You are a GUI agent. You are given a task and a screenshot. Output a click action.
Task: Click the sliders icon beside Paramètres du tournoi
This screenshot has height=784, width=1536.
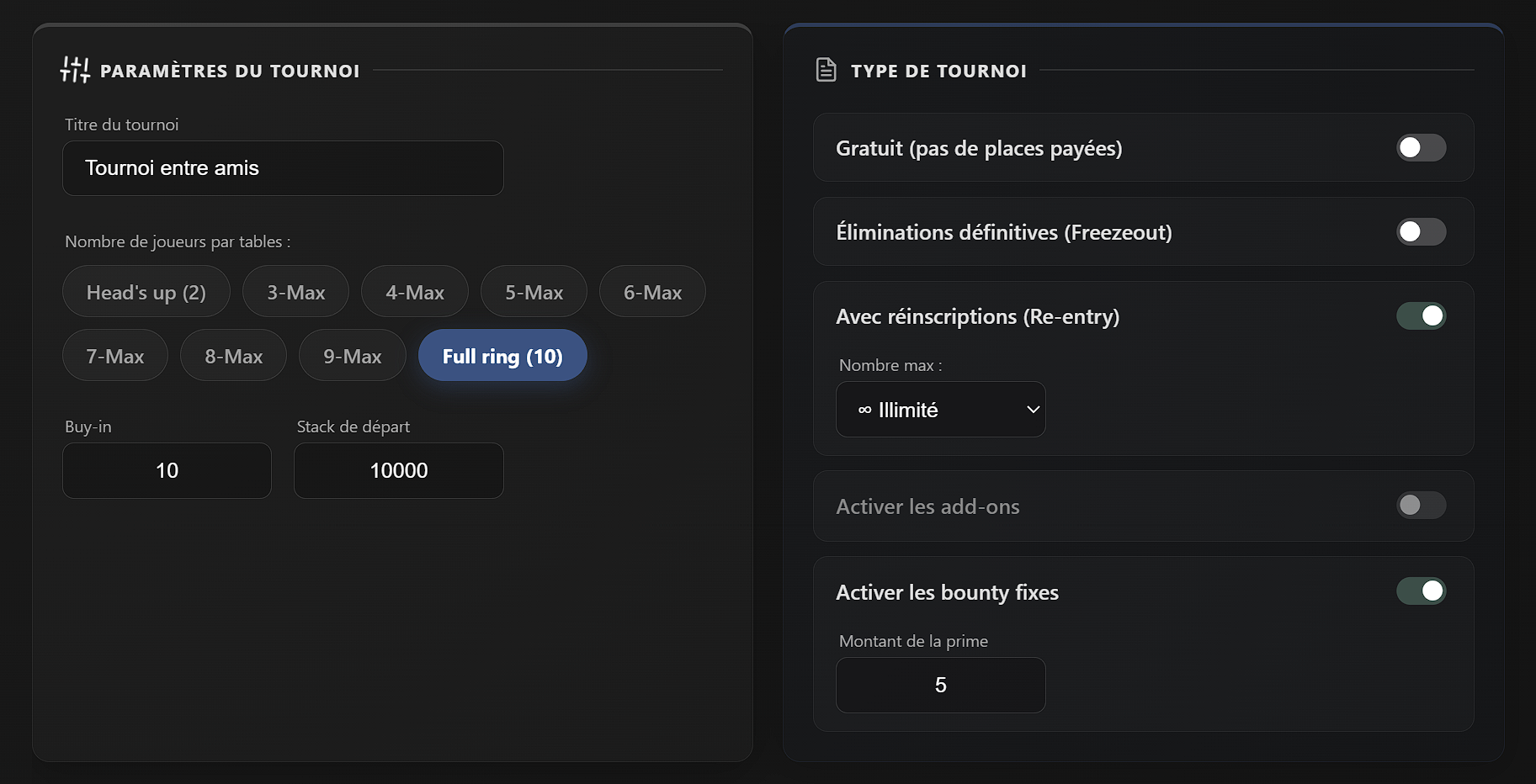75,70
